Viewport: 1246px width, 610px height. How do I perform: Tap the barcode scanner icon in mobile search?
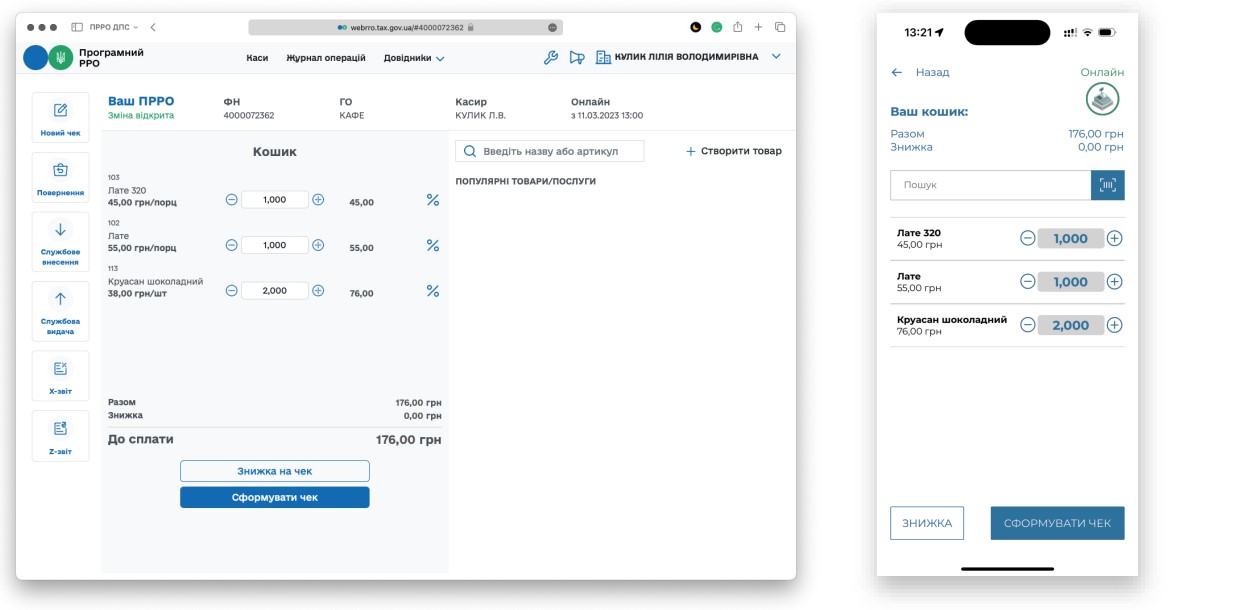pyautogui.click(x=1108, y=185)
